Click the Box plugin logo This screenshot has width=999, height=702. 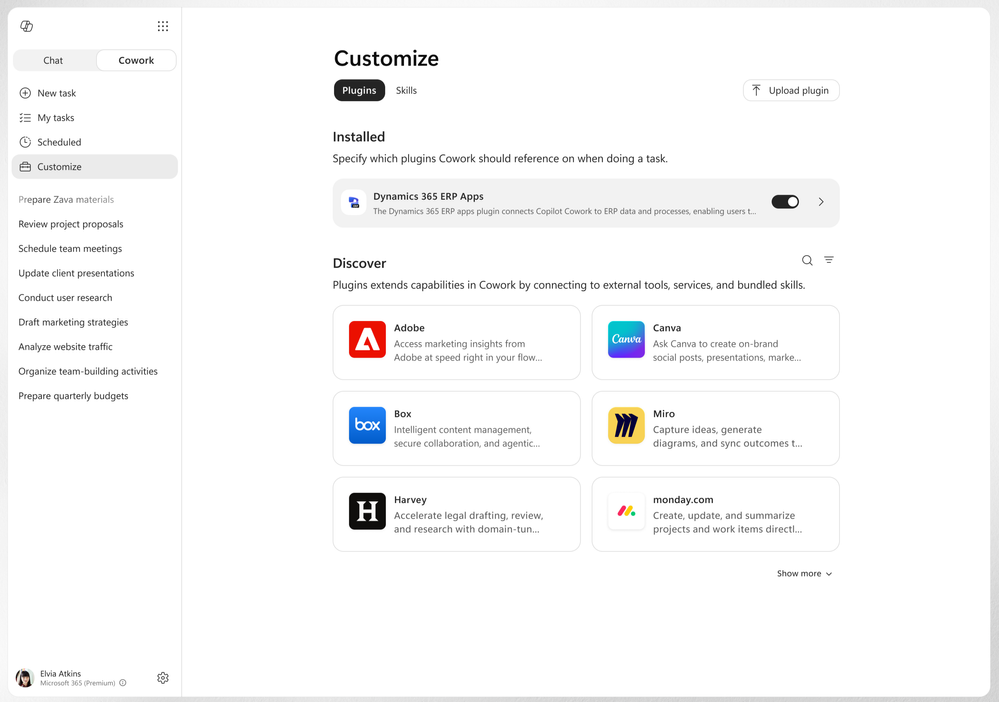[367, 425]
